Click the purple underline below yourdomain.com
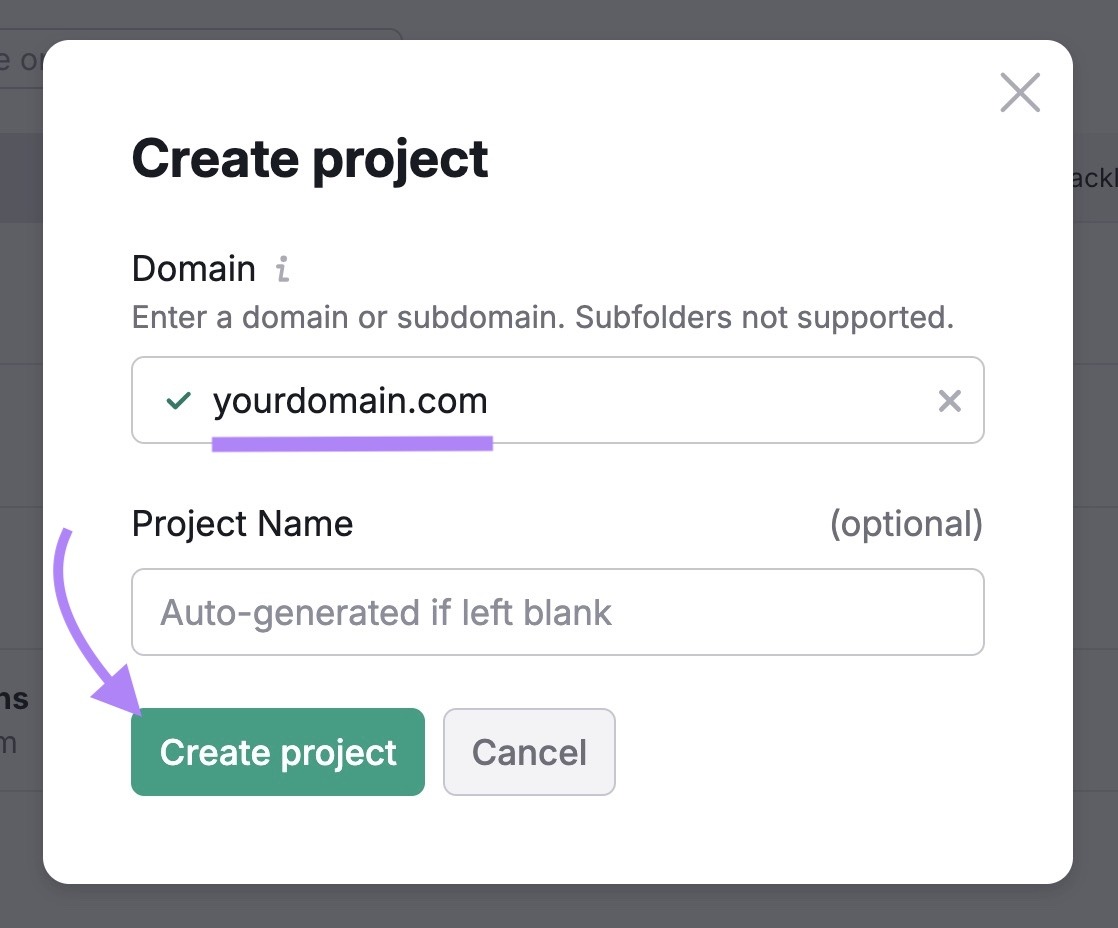Viewport: 1118px width, 928px height. [x=351, y=443]
